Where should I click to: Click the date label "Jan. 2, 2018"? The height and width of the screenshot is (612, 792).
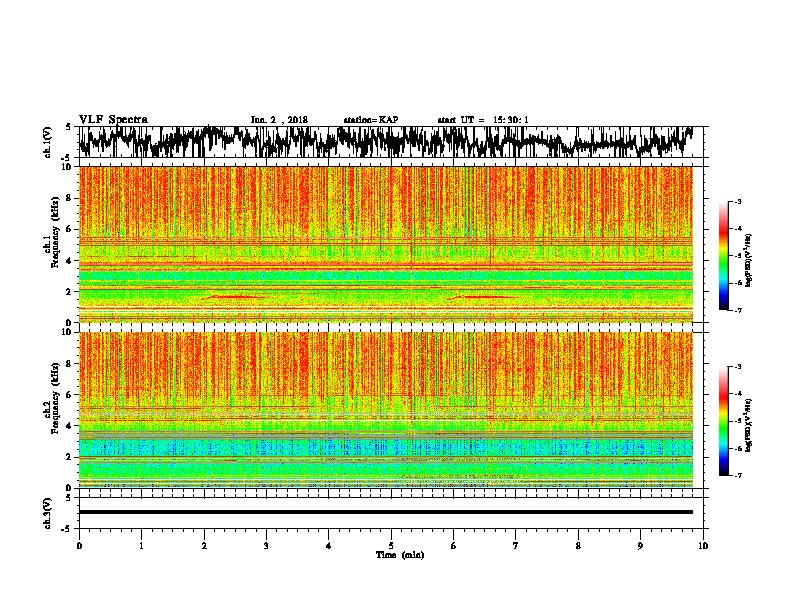pyautogui.click(x=279, y=120)
